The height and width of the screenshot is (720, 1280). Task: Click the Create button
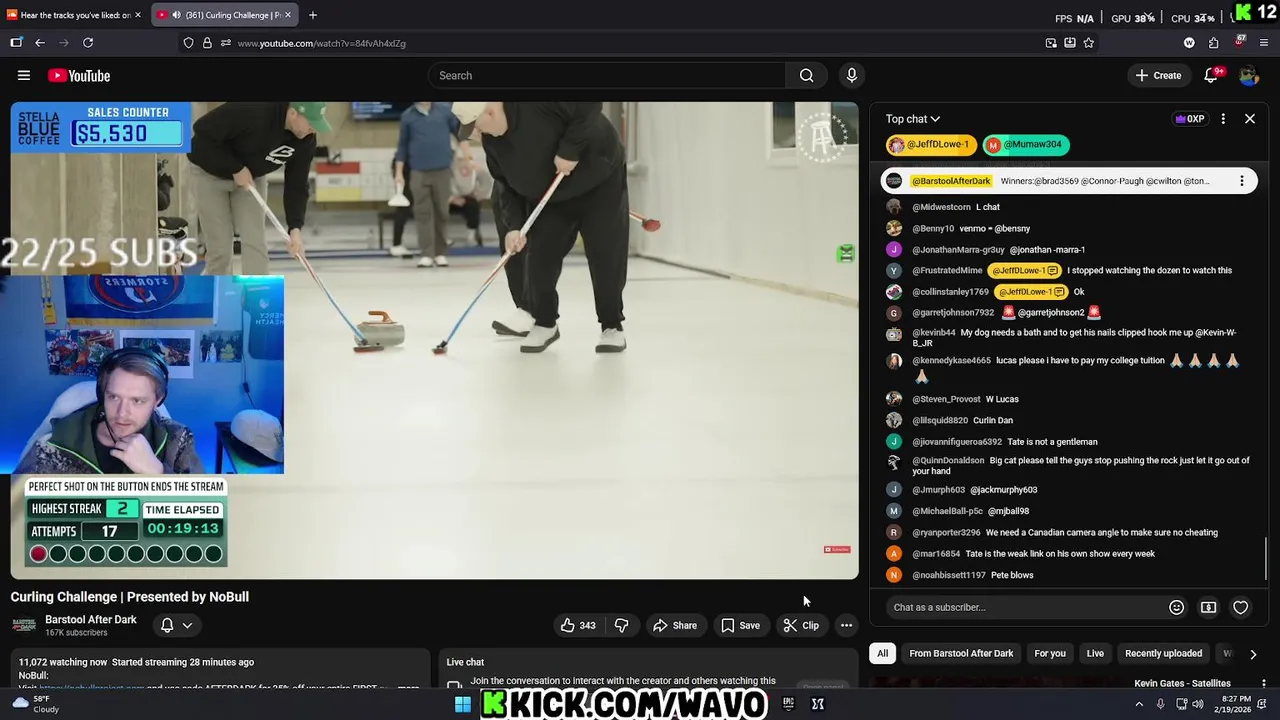tap(1158, 75)
